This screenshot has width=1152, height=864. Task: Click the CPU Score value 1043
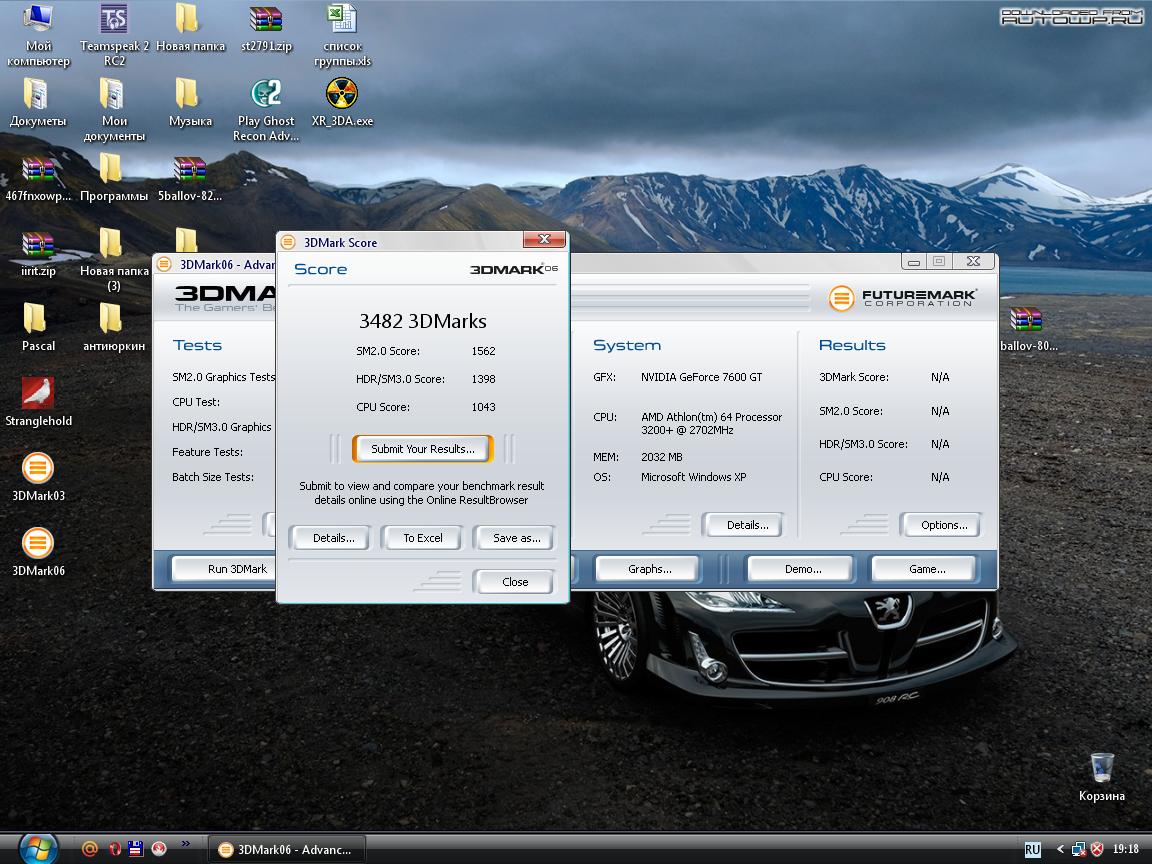[x=483, y=407]
